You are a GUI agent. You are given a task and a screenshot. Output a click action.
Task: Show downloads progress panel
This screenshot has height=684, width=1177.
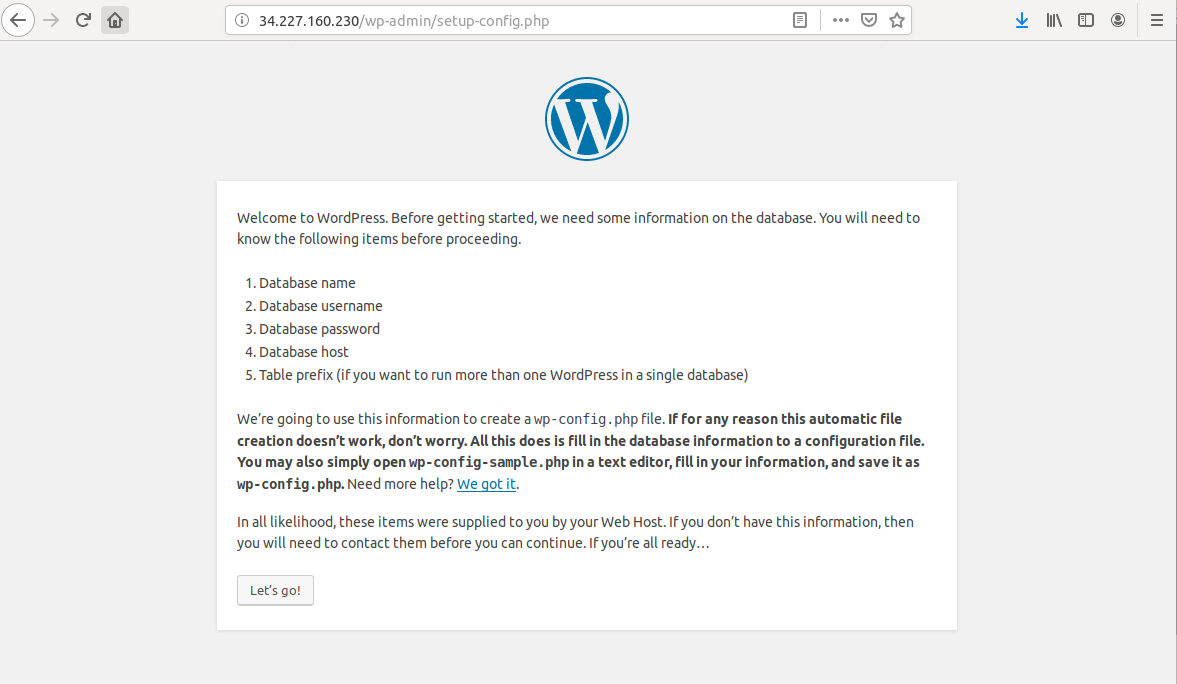pos(1022,20)
